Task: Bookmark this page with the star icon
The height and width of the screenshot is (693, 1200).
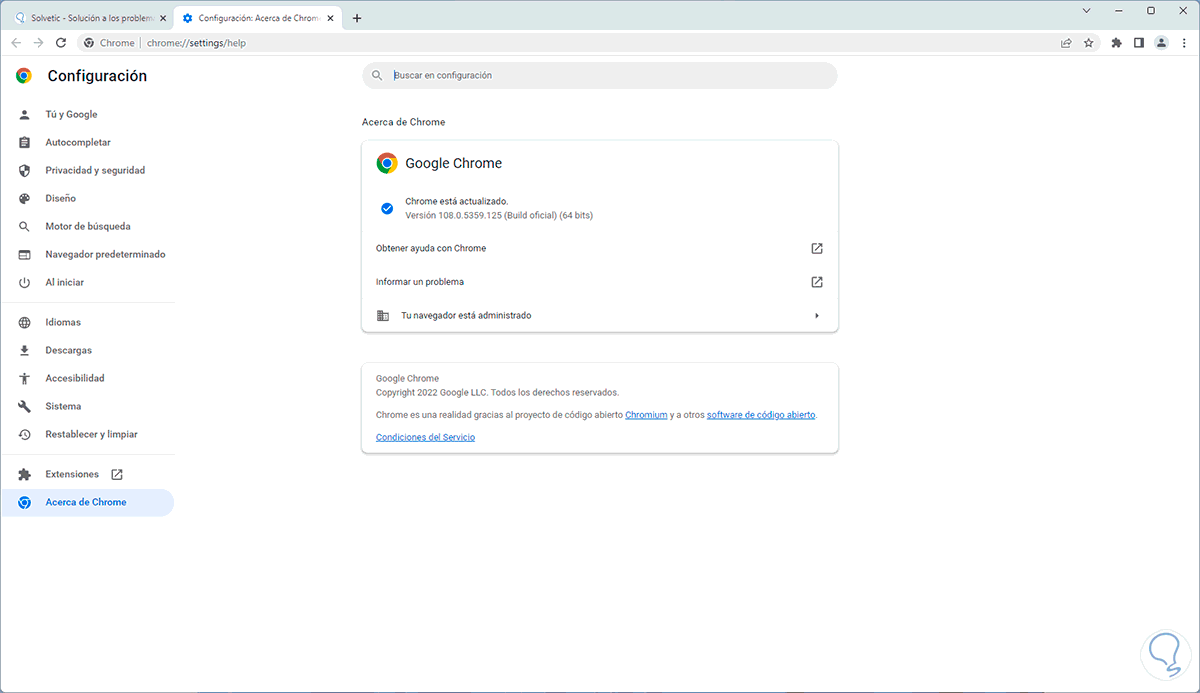Action: 1089,43
